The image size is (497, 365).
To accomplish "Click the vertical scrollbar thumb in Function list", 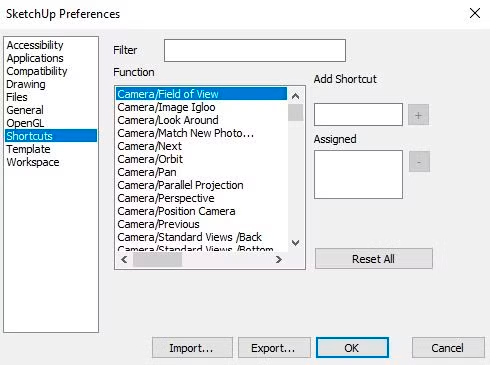I will (x=295, y=113).
